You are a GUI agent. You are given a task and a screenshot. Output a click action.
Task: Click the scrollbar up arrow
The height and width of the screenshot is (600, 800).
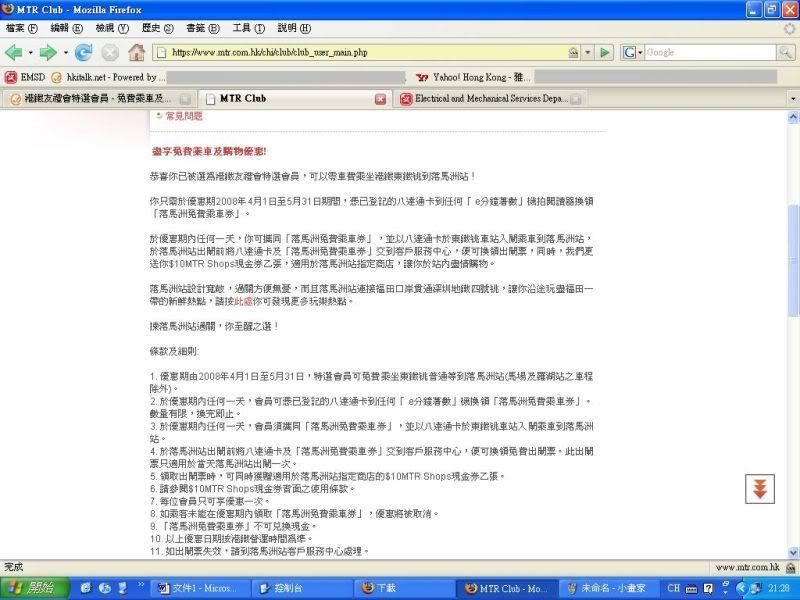pyautogui.click(x=793, y=118)
